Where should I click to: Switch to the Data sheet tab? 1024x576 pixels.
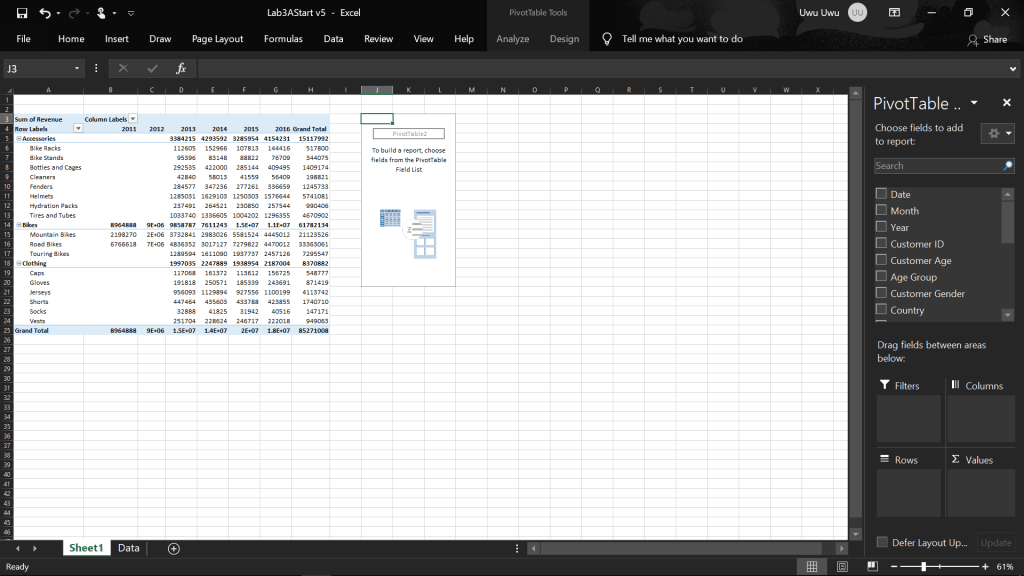(128, 548)
